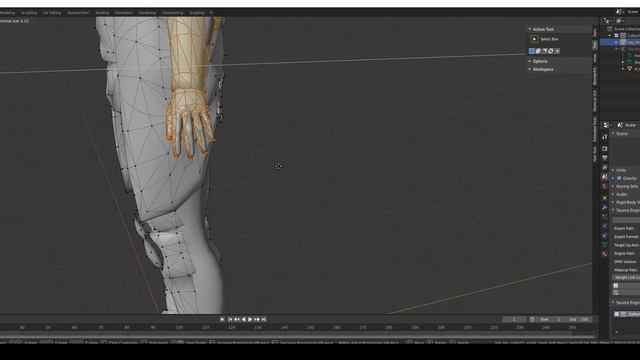Screen dimensions: 640x360
Task: Jump to the end frame in timeline
Action: coord(263,319)
